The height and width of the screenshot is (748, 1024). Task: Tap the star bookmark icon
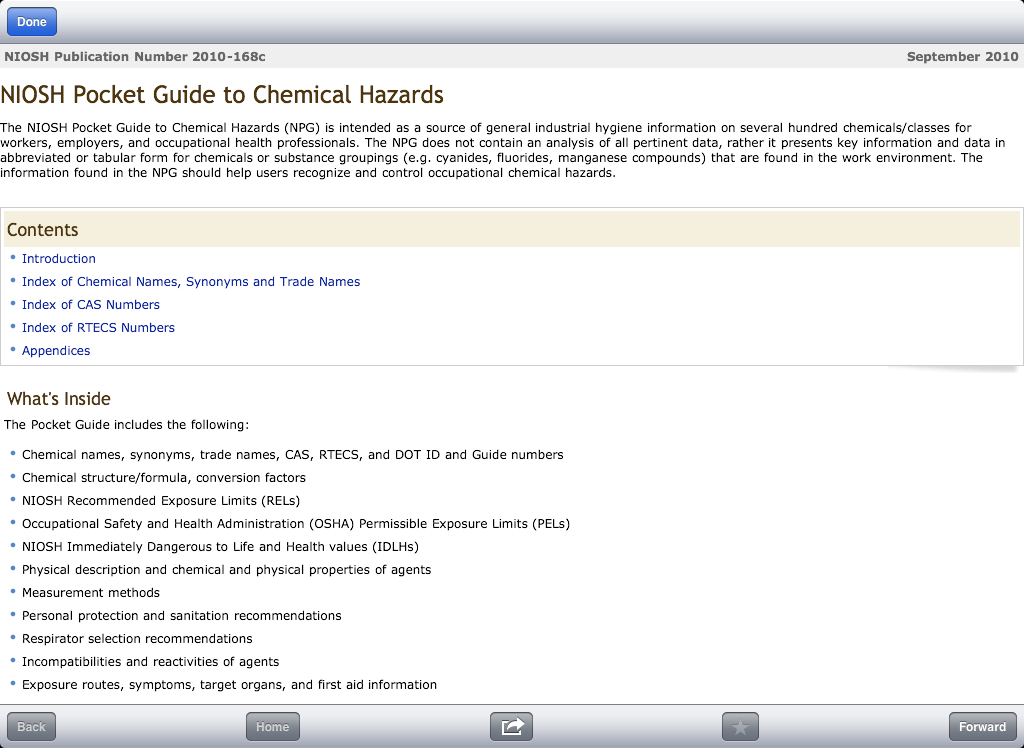(740, 727)
